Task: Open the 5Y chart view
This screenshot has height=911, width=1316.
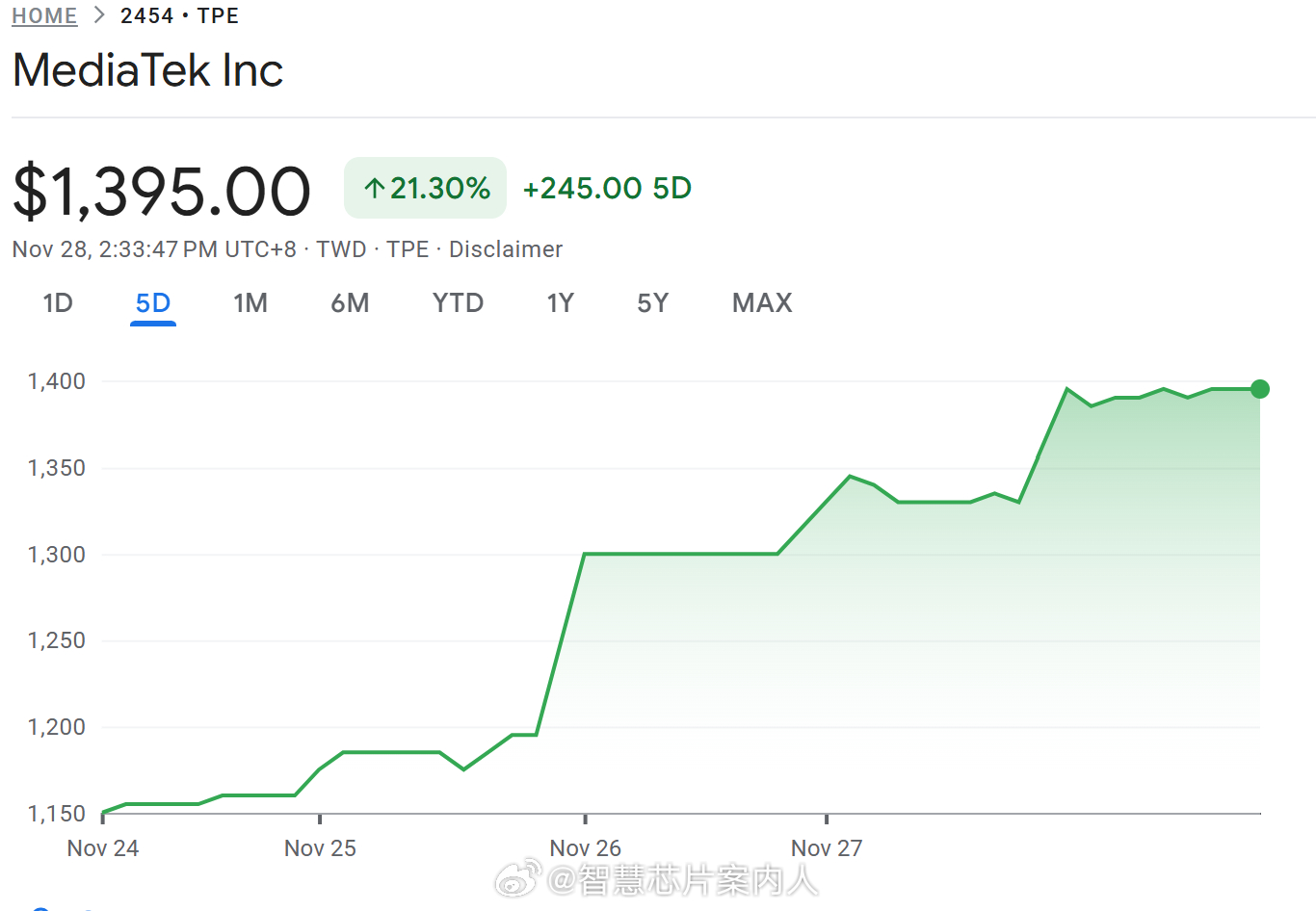Action: coord(652,303)
